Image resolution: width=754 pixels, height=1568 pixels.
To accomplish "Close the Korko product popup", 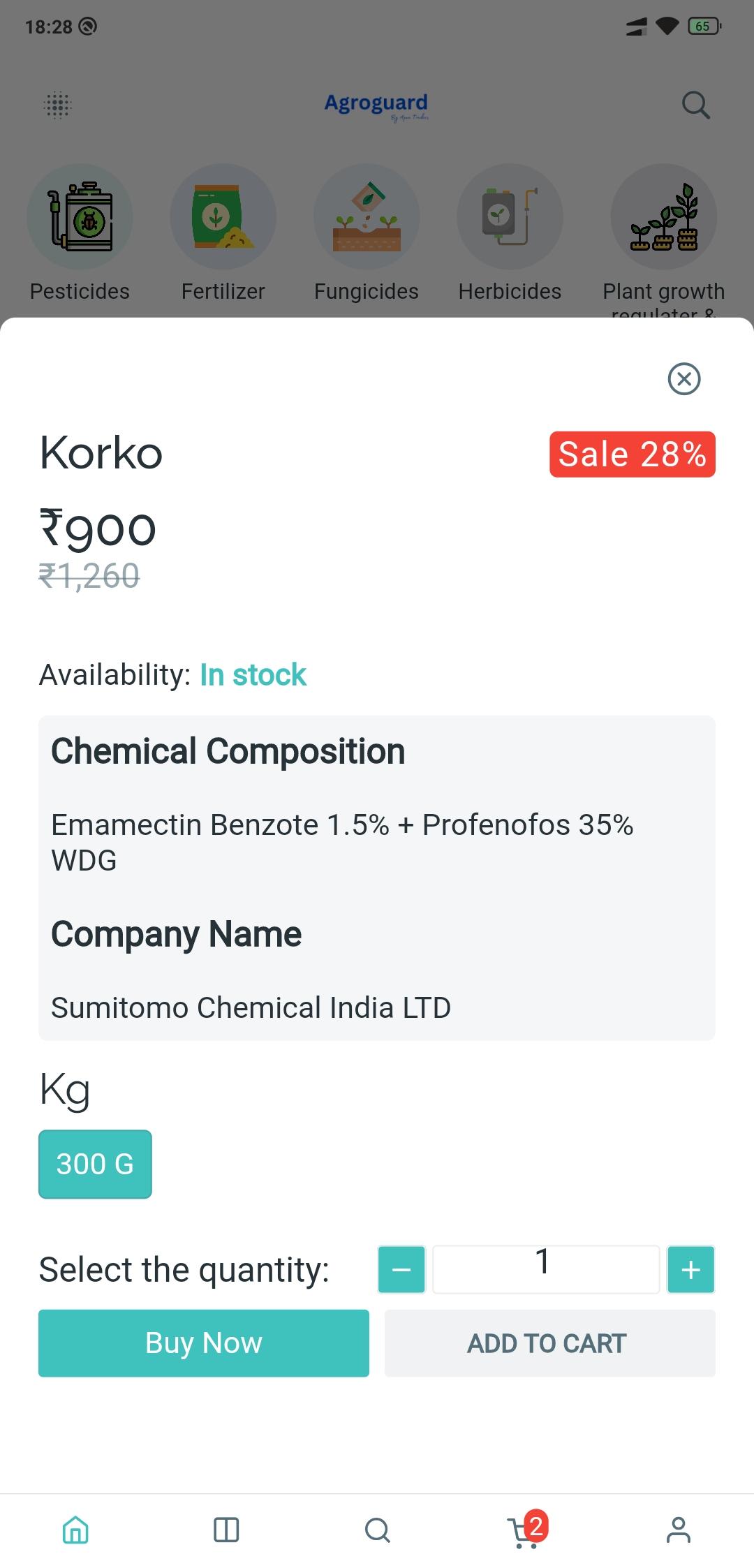I will pos(684,379).
